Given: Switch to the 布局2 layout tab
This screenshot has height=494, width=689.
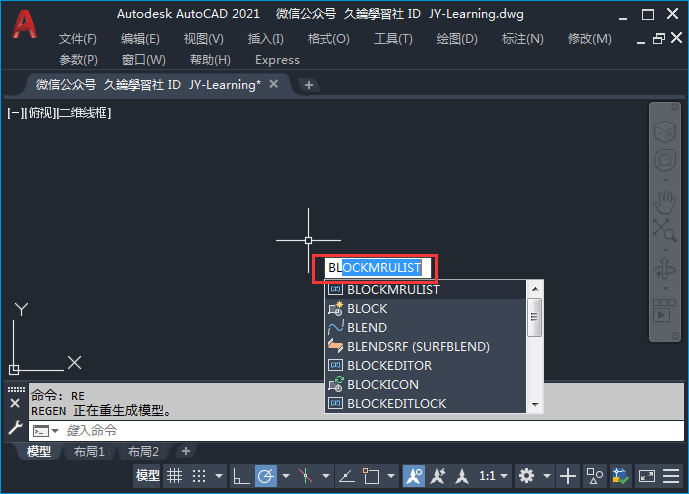Looking at the screenshot, I should [143, 451].
